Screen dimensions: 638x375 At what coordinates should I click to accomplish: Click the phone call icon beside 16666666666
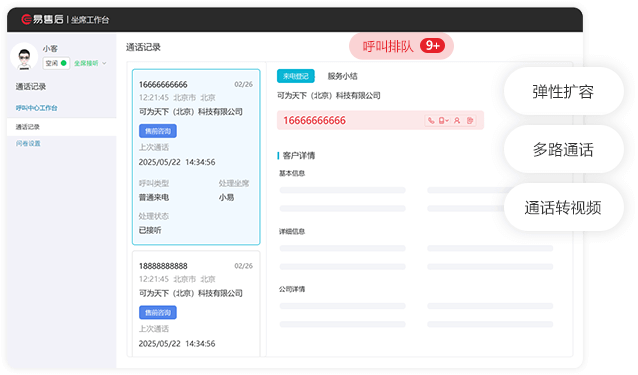[x=431, y=121]
